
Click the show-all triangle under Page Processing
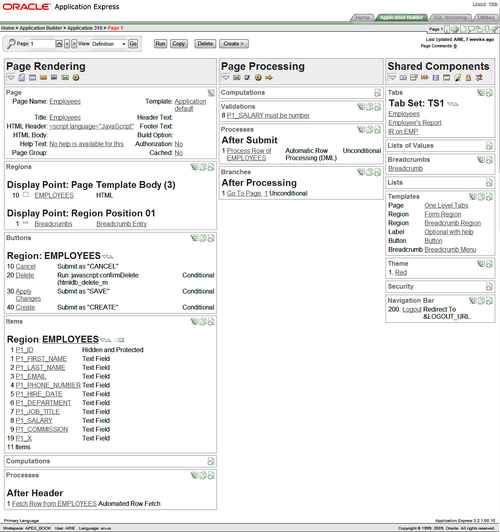pos(226,78)
